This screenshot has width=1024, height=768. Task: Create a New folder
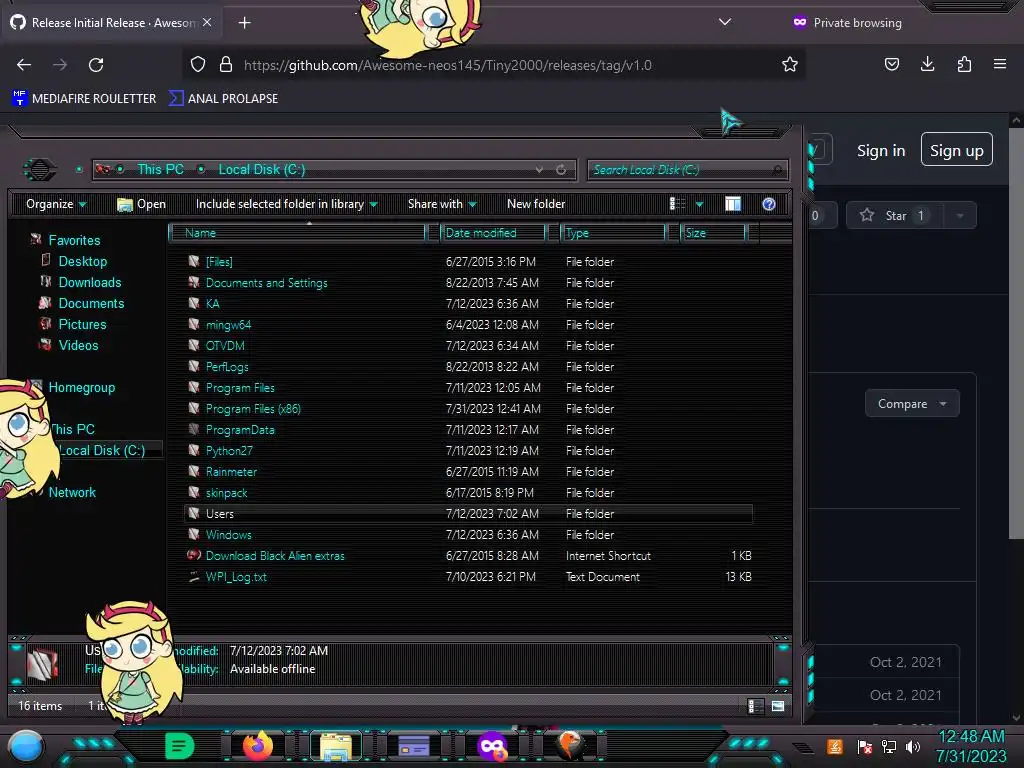click(536, 204)
